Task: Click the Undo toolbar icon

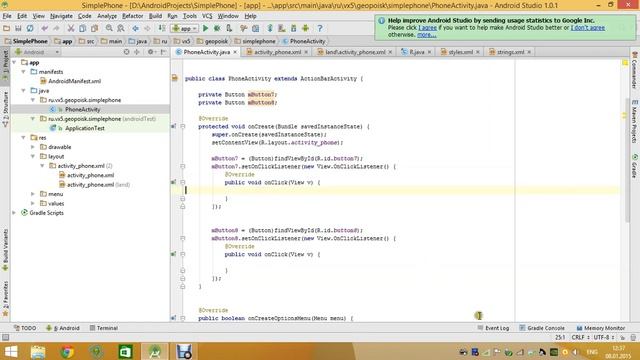Action: pos(44,28)
